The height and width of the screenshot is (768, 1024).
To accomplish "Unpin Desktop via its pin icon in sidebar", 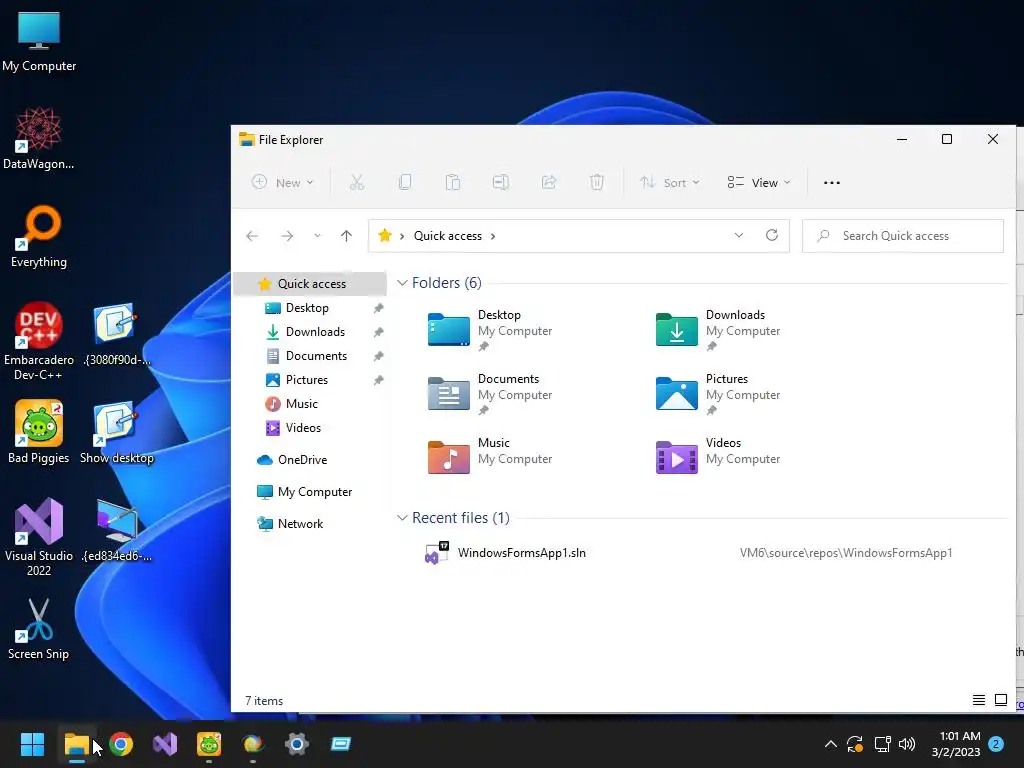I will (x=378, y=308).
